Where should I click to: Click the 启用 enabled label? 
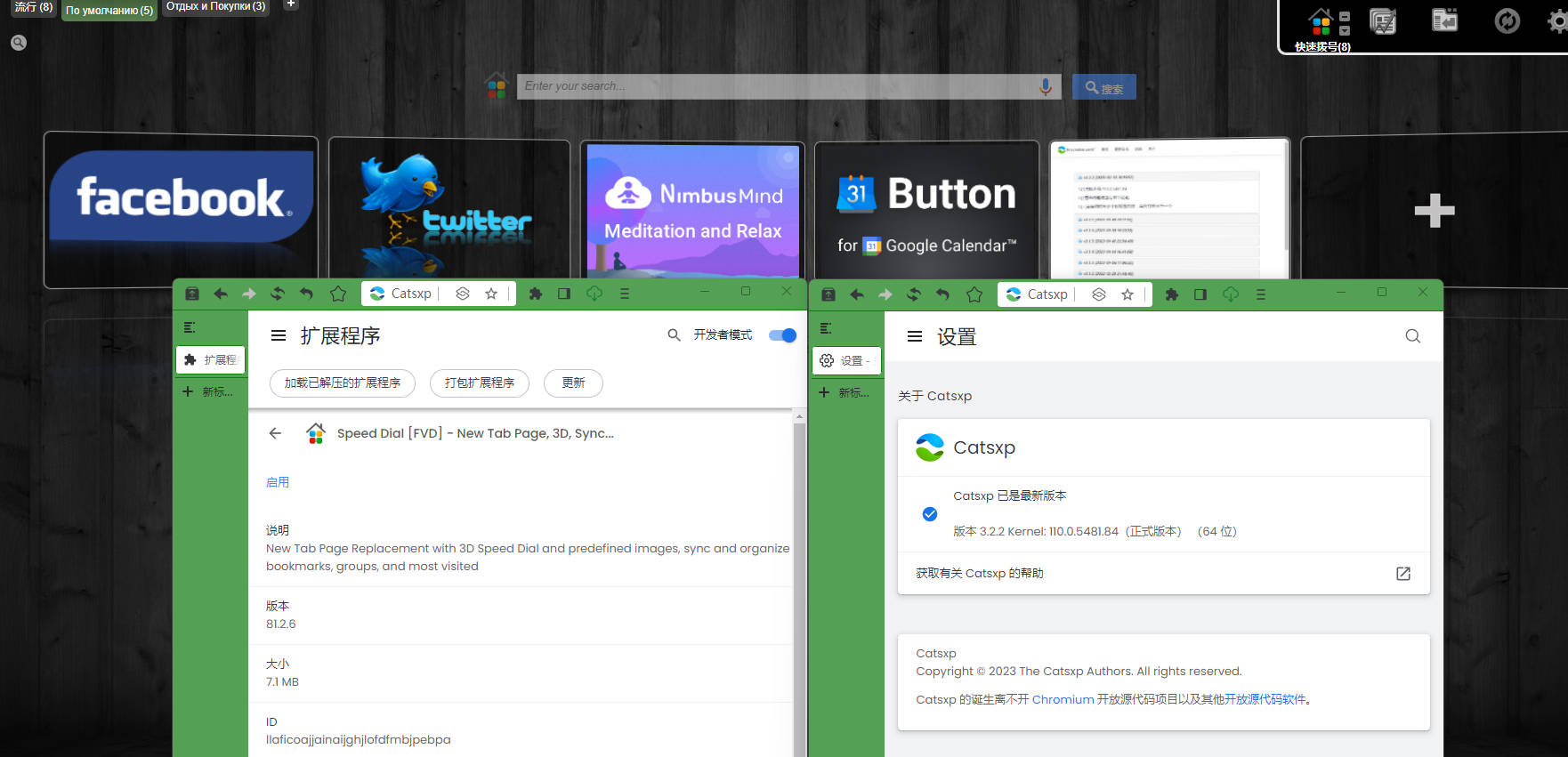(x=278, y=482)
